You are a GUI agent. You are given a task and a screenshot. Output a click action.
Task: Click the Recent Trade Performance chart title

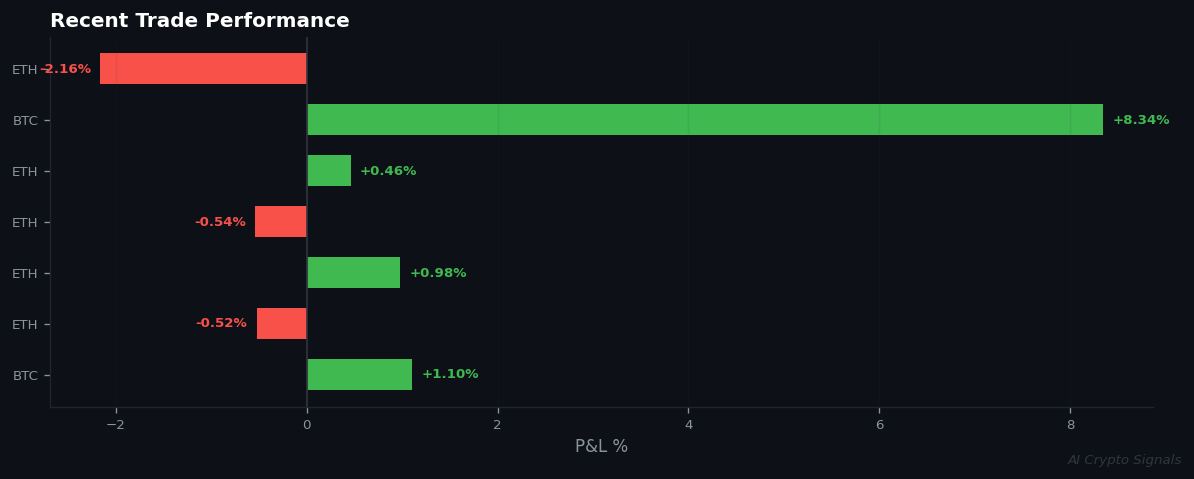click(x=200, y=21)
